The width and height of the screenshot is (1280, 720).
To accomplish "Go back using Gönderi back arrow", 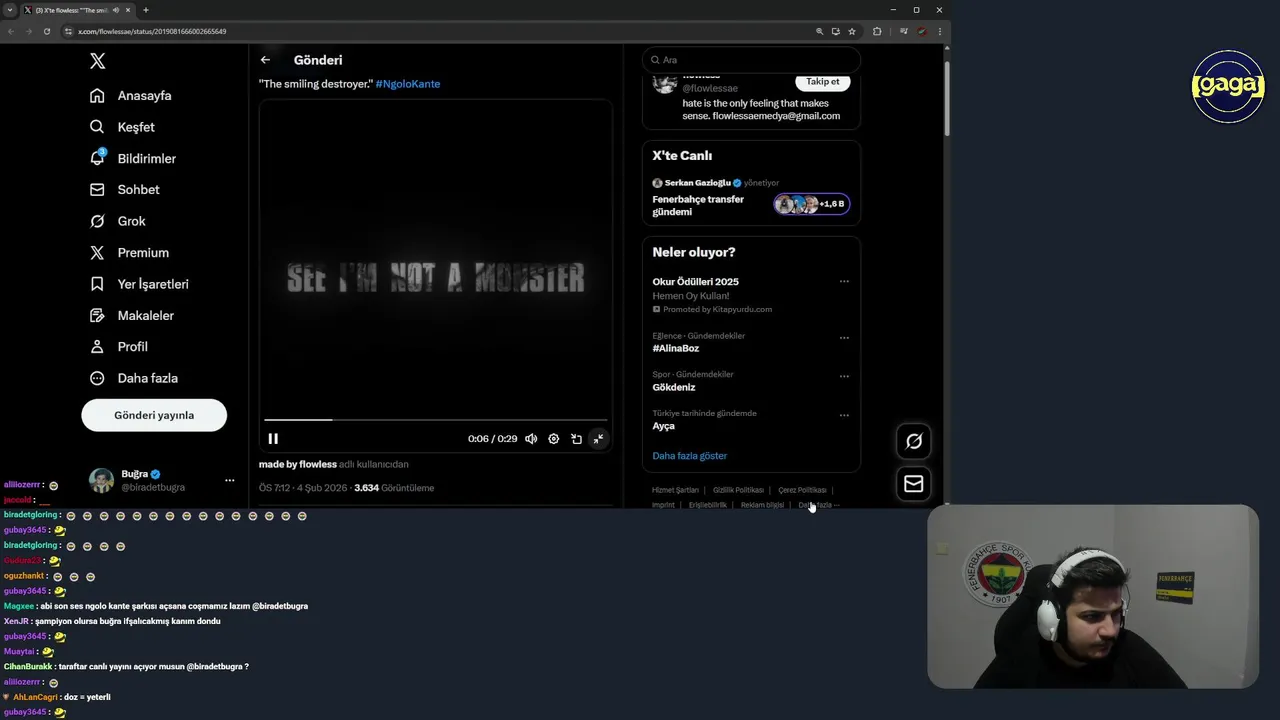I will pos(265,60).
